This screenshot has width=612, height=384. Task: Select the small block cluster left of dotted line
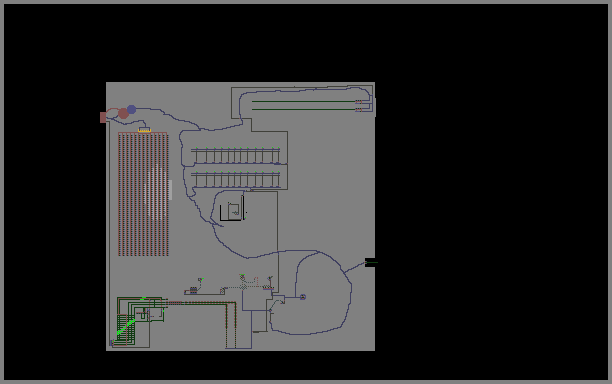pos(193,290)
